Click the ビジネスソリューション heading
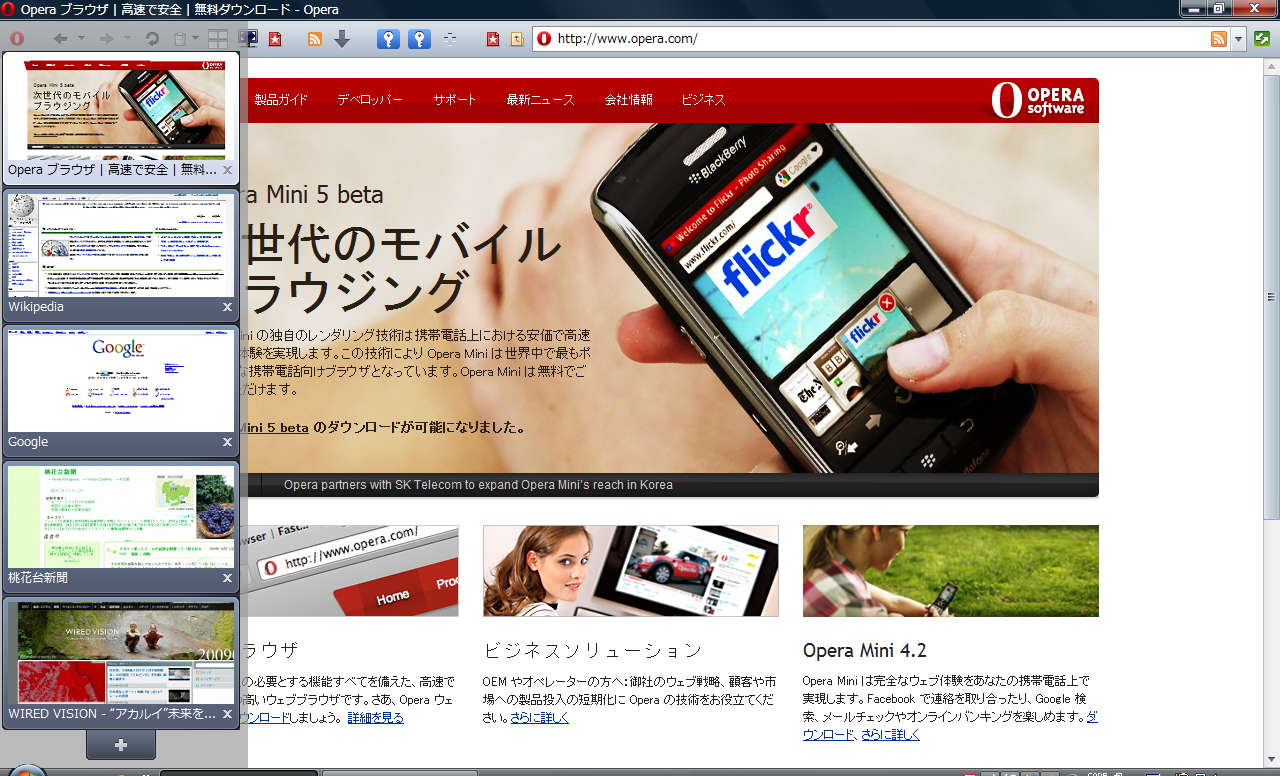The width and height of the screenshot is (1280, 776). (x=593, y=651)
